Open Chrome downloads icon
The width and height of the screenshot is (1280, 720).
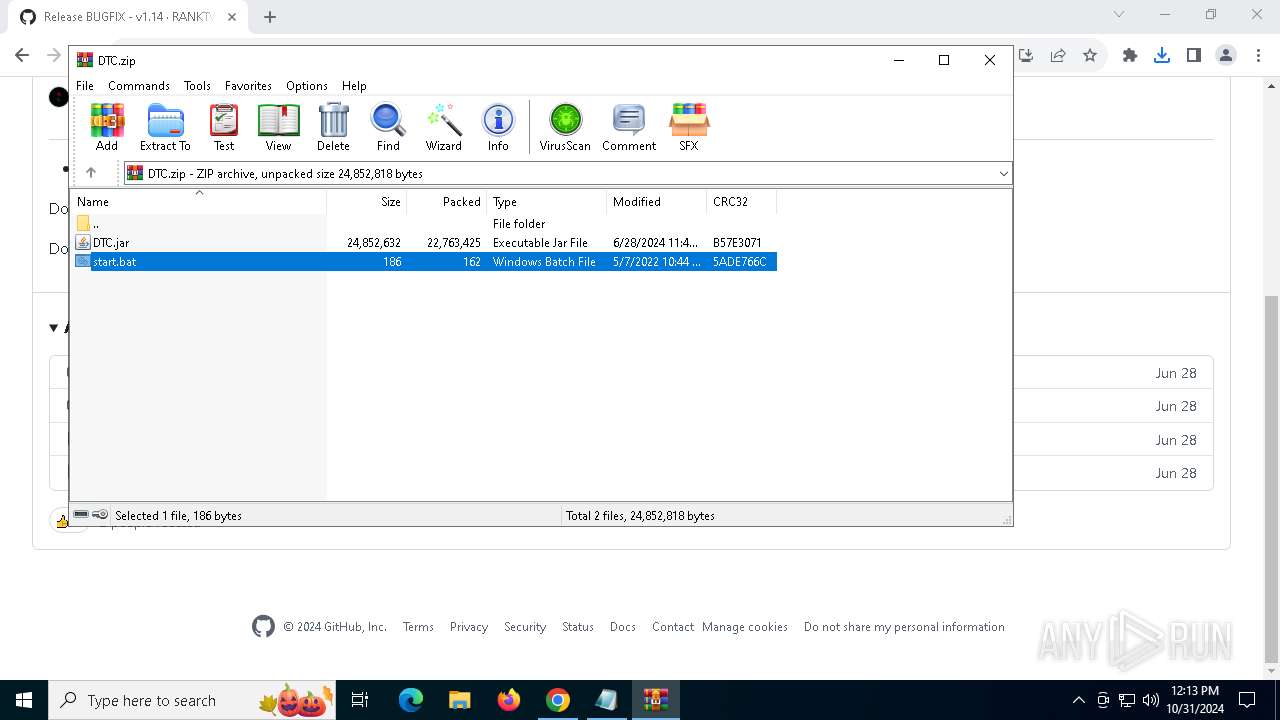point(1162,55)
